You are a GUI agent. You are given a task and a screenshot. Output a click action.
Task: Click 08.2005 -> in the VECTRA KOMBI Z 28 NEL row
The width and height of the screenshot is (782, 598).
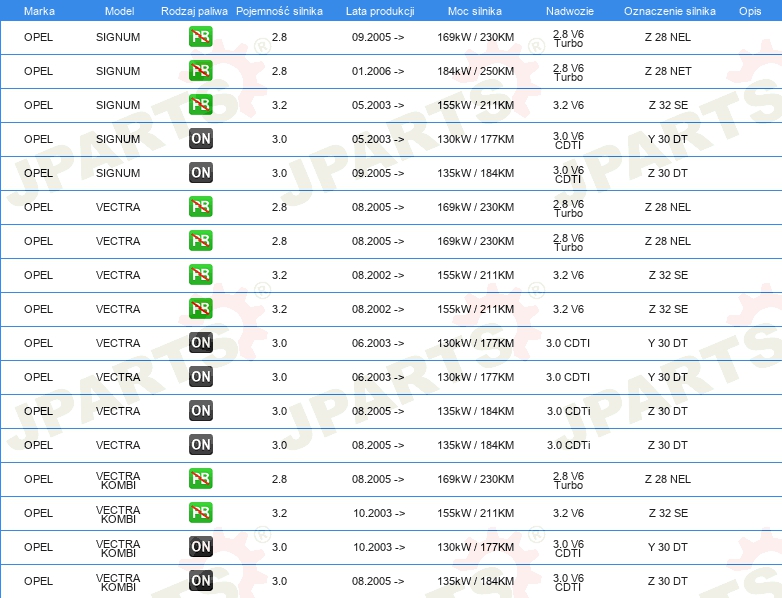click(378, 479)
